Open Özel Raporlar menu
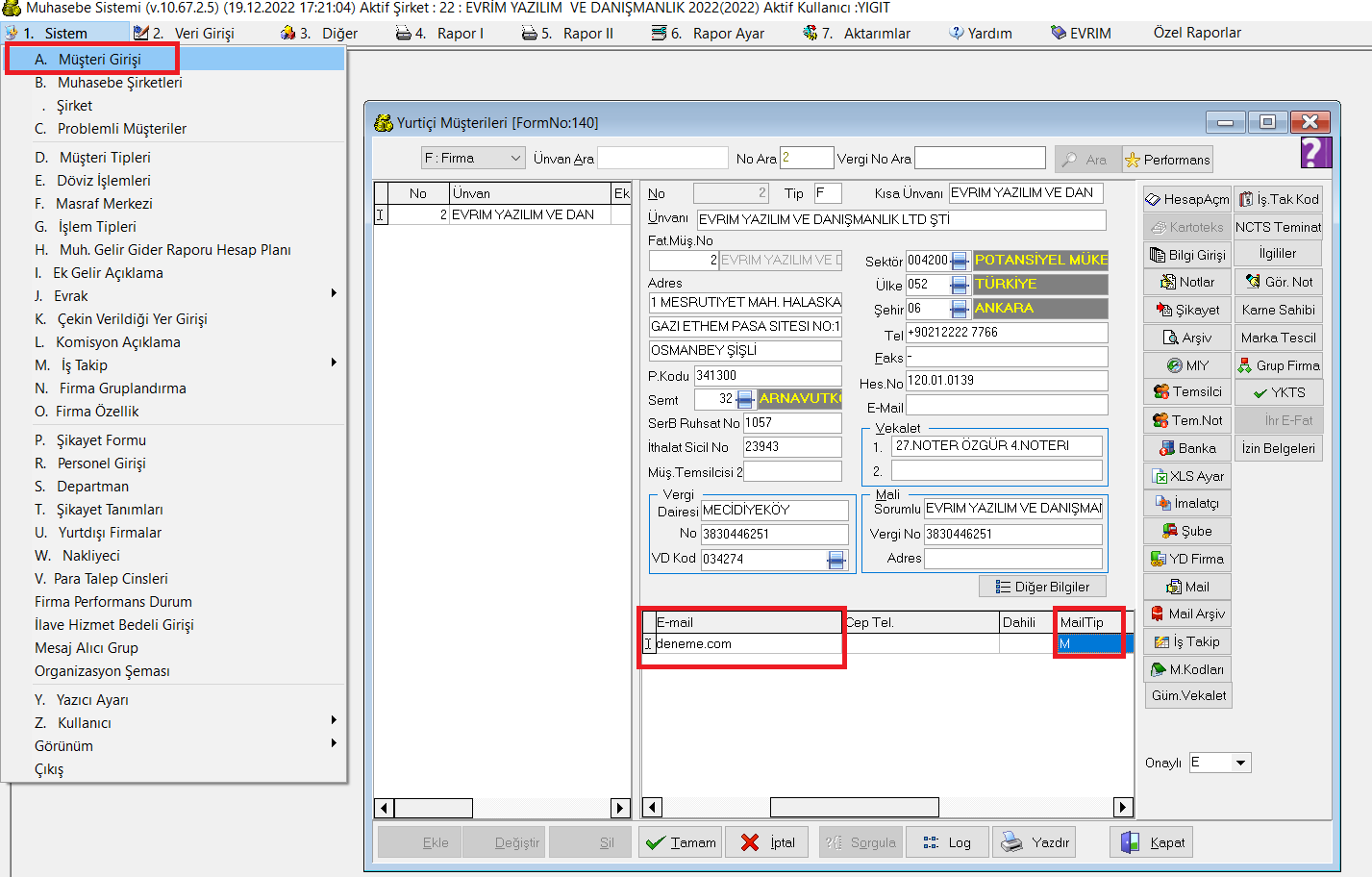 (x=1197, y=33)
